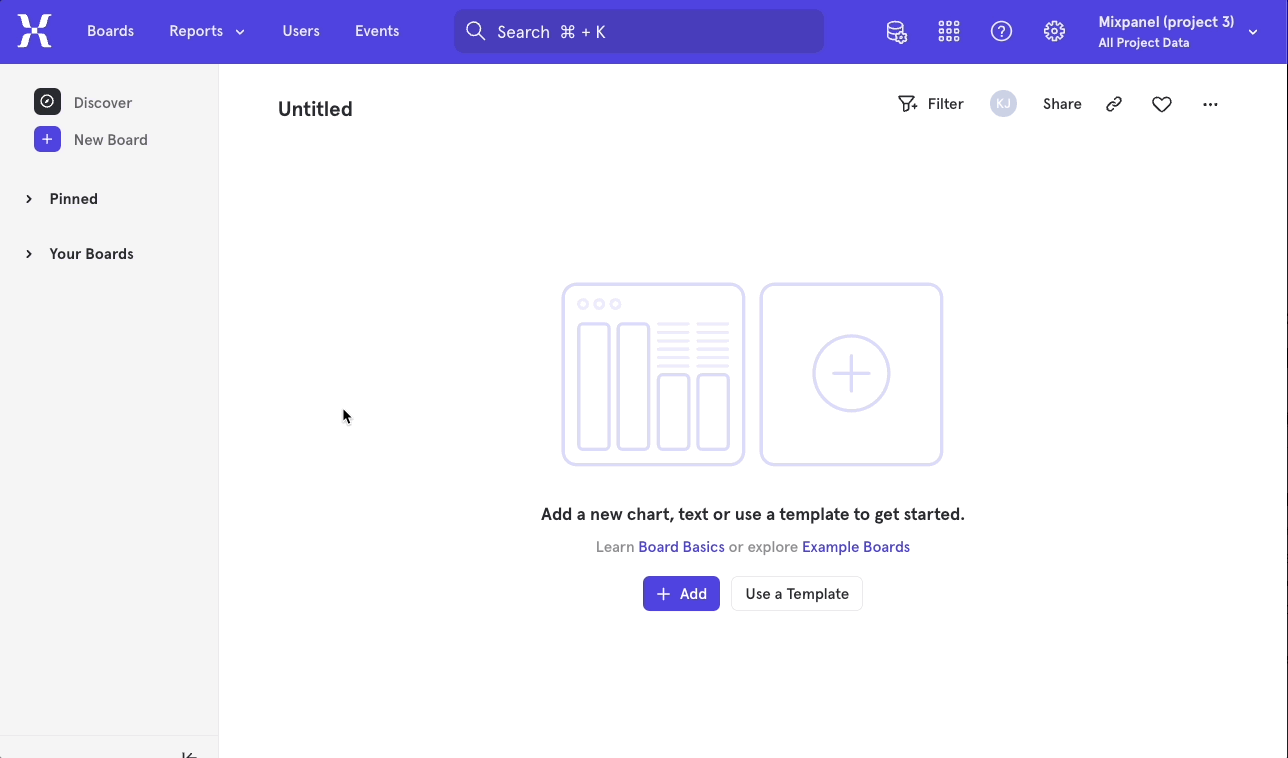Click the Share button

1062,104
